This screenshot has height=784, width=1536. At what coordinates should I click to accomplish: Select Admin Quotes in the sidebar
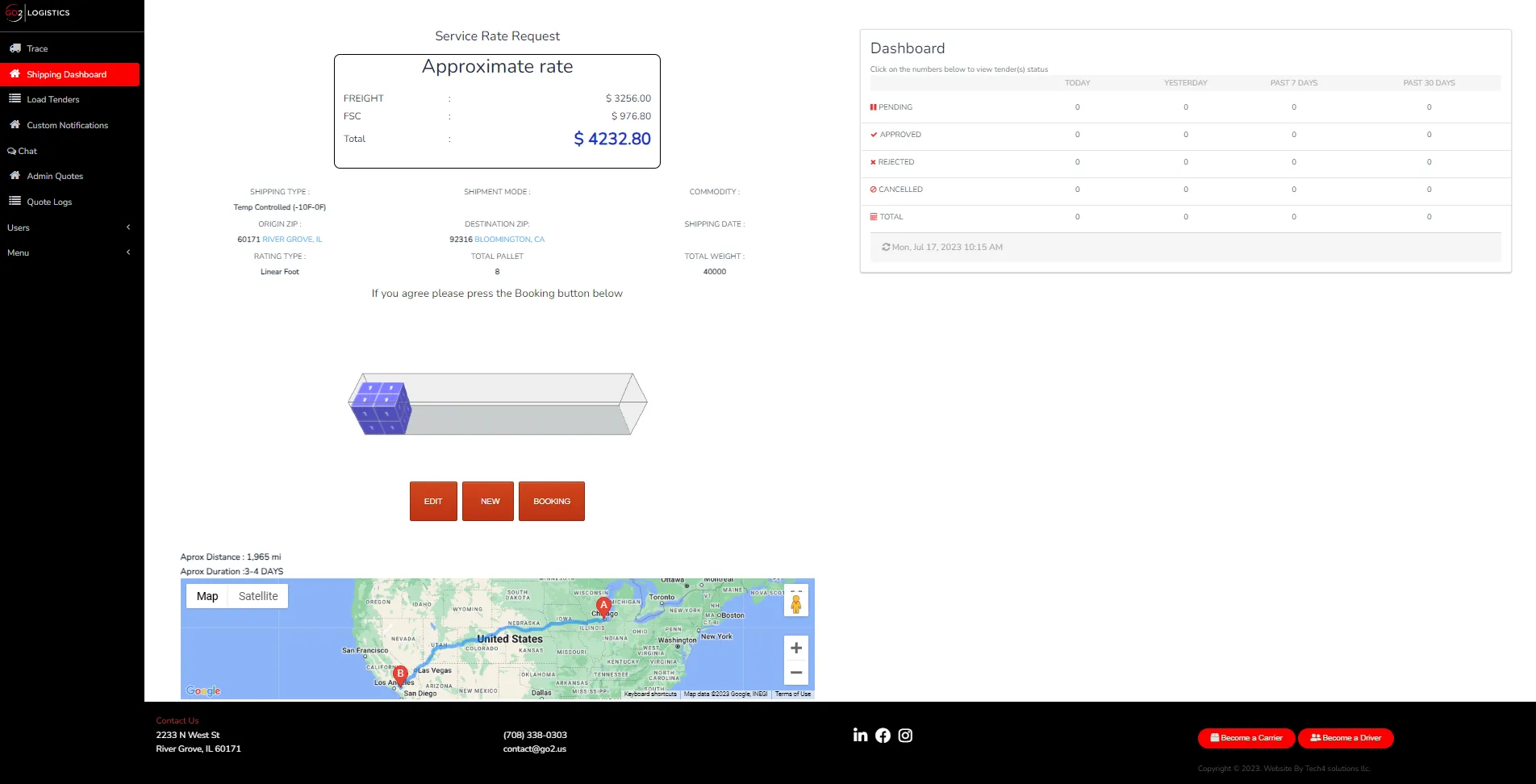click(x=55, y=176)
